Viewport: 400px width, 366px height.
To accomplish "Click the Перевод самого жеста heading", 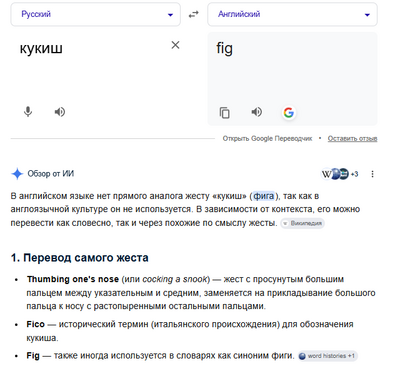I will tap(80, 258).
